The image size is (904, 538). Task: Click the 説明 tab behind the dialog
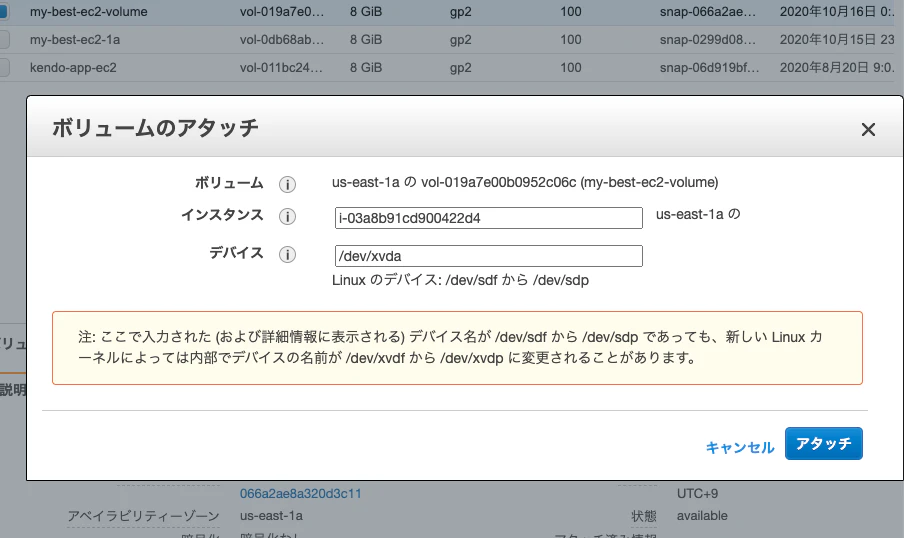click(x=13, y=390)
